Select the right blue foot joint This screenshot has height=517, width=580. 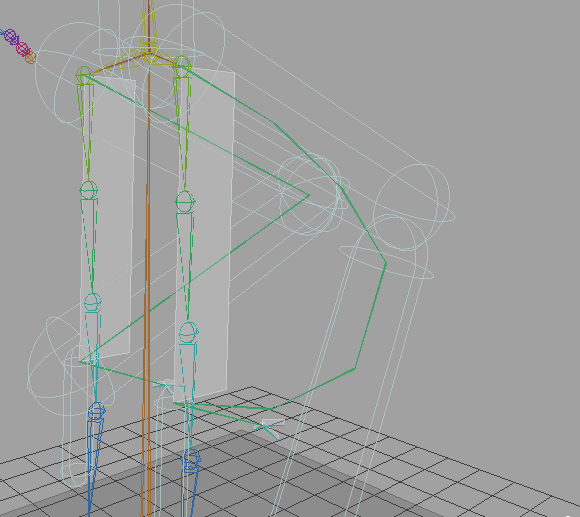[192, 459]
